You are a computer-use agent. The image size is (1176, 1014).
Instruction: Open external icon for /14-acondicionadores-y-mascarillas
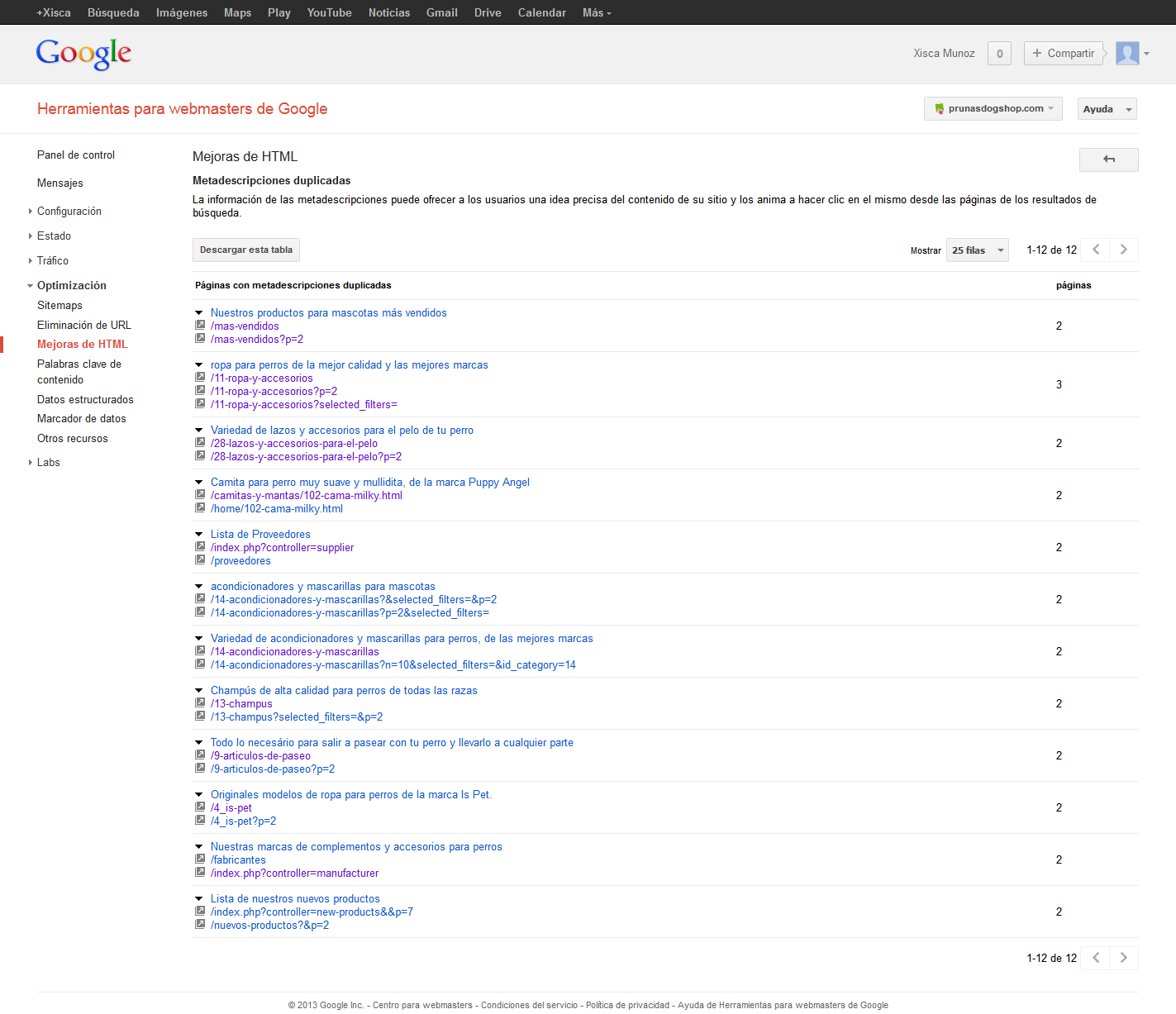(x=200, y=651)
